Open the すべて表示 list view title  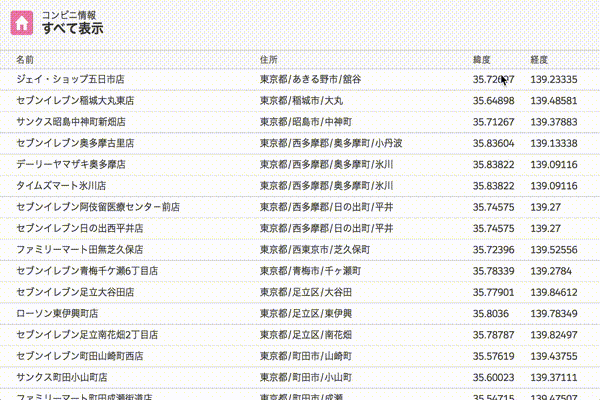(x=73, y=28)
